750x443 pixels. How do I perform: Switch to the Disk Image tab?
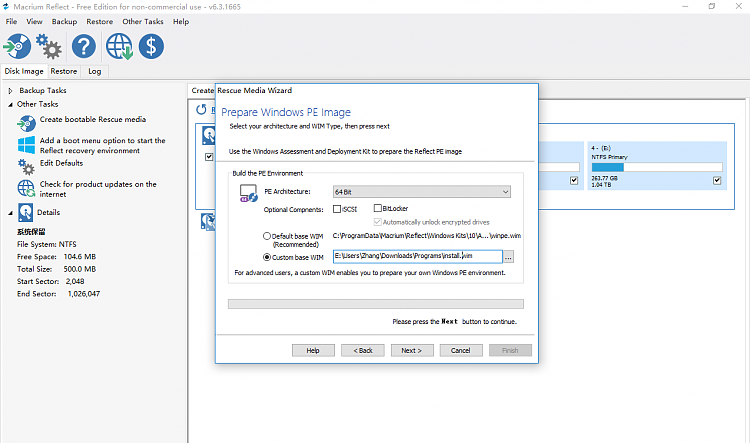coord(24,71)
